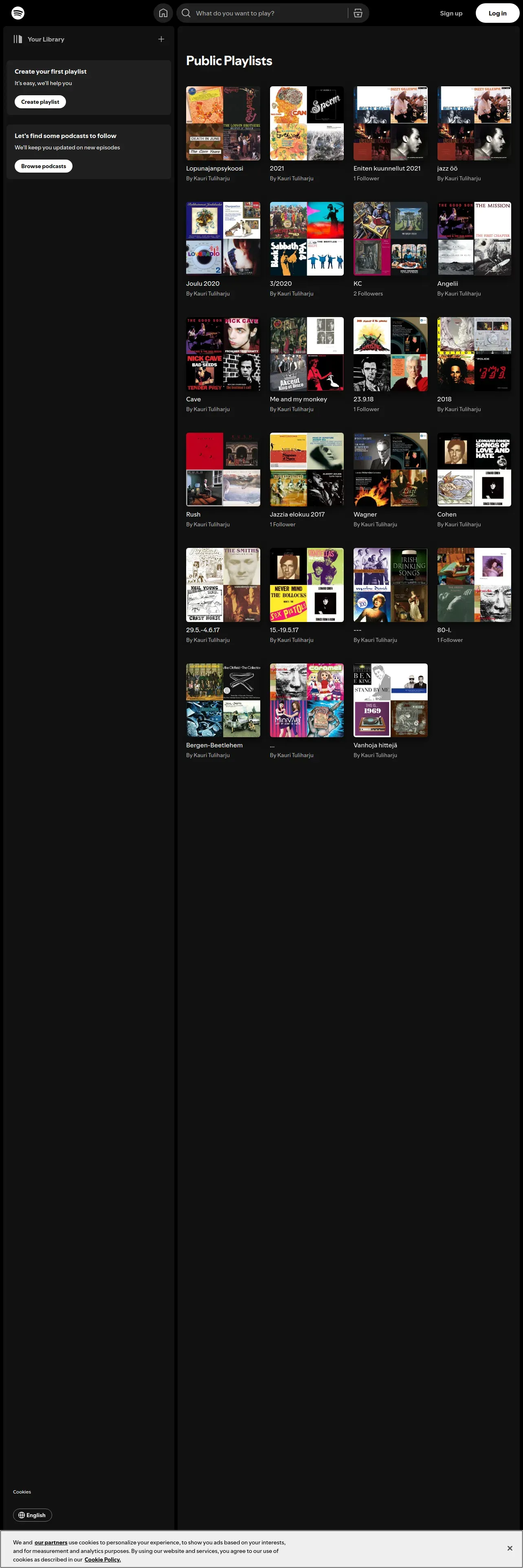The width and height of the screenshot is (523, 1568).
Task: Go to Home via house icon
Action: [163, 13]
